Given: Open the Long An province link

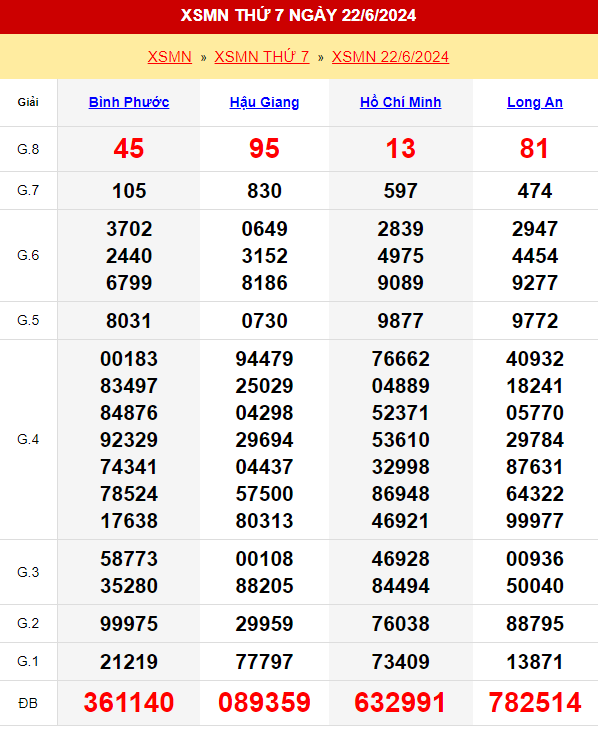Looking at the screenshot, I should pos(535,102).
